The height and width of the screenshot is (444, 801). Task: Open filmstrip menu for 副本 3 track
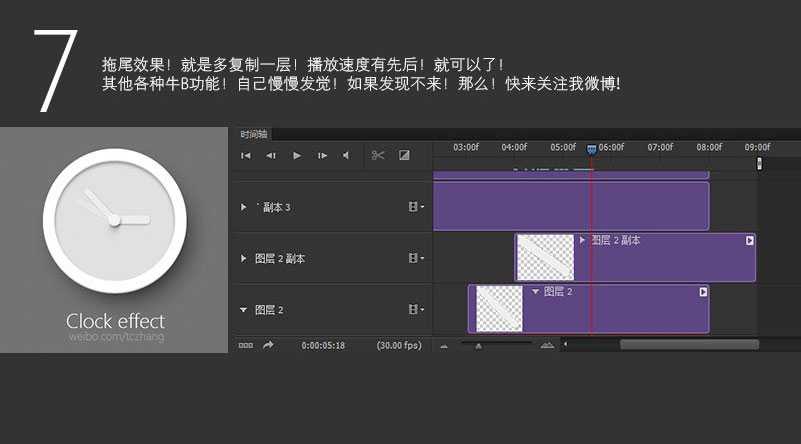(x=415, y=207)
